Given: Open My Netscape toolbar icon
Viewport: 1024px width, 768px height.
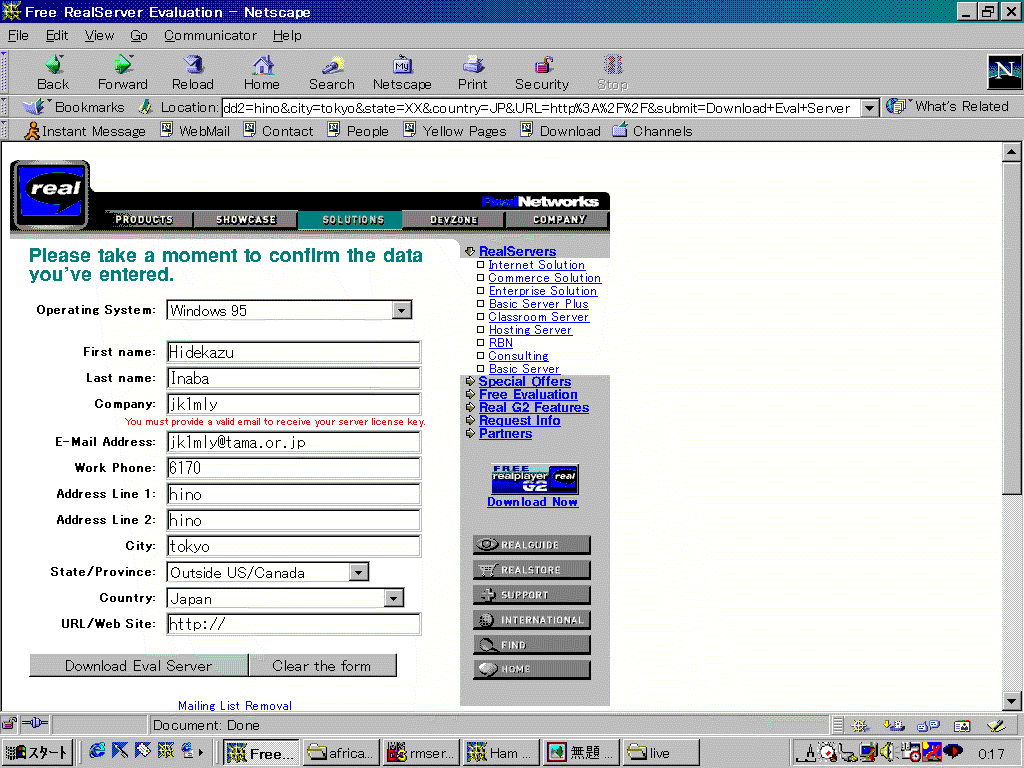Looking at the screenshot, I should coord(402,72).
